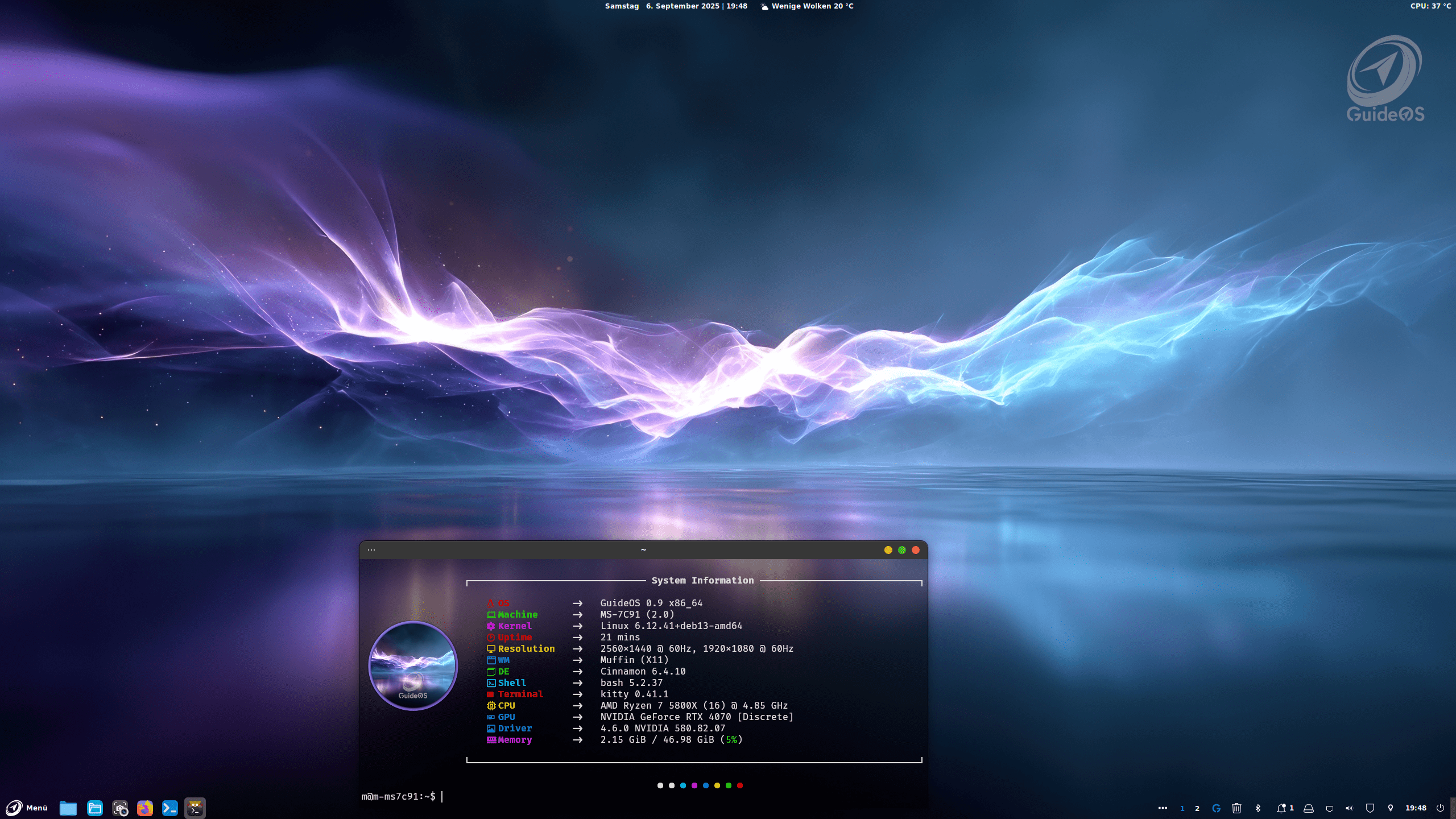The height and width of the screenshot is (819, 1456).
Task: Switch to workspace 2
Action: pyautogui.click(x=1197, y=808)
